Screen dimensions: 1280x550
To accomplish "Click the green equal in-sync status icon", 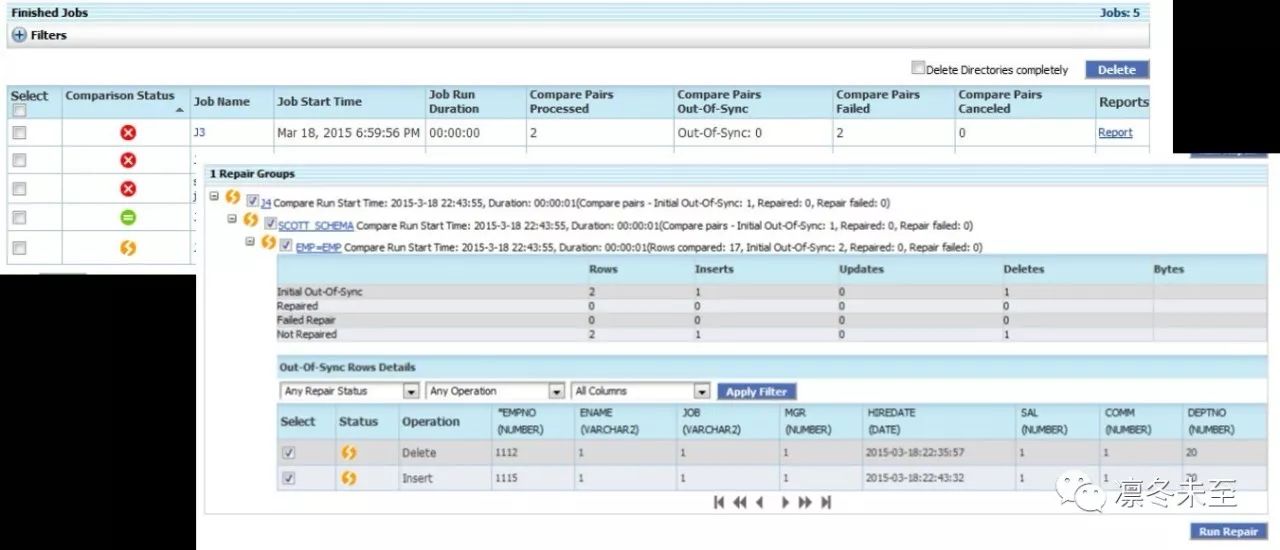I will (128, 217).
